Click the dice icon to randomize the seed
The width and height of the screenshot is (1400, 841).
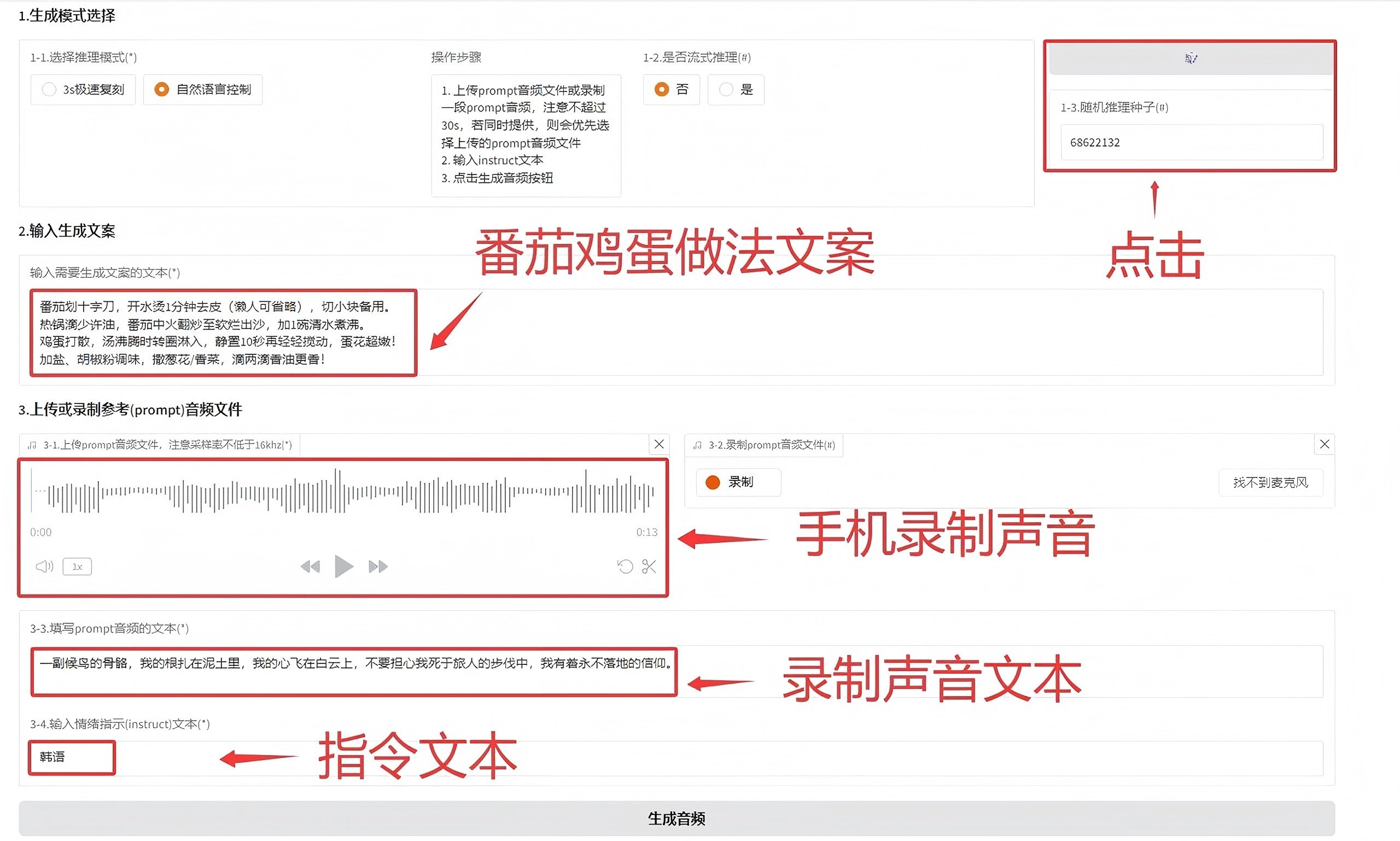pos(1191,59)
